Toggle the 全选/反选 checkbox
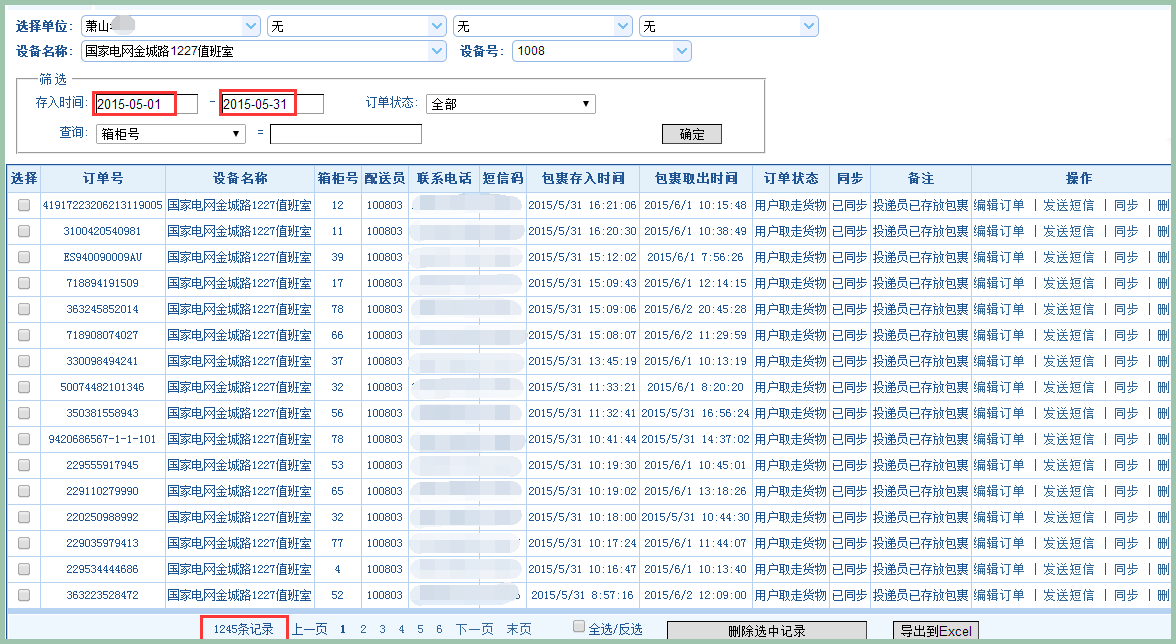1176x644 pixels. pos(579,627)
